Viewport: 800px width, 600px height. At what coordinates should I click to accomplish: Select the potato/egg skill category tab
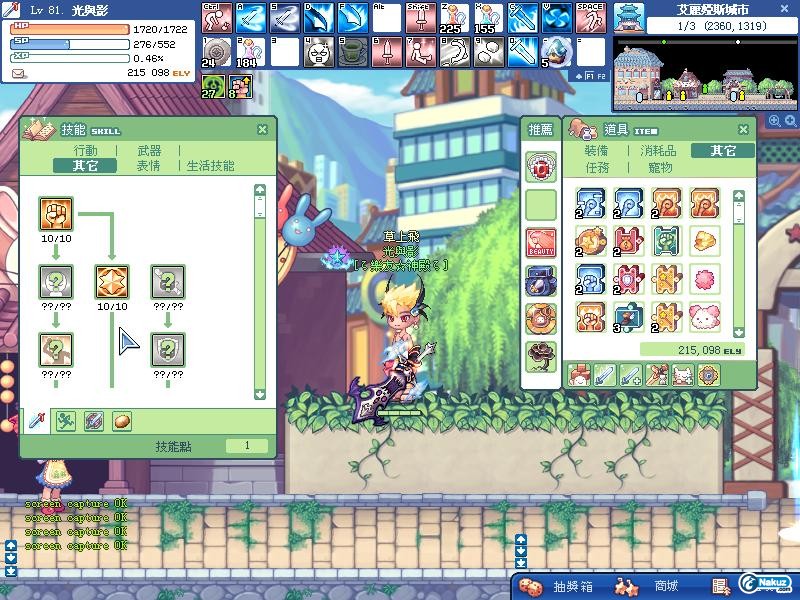click(121, 421)
